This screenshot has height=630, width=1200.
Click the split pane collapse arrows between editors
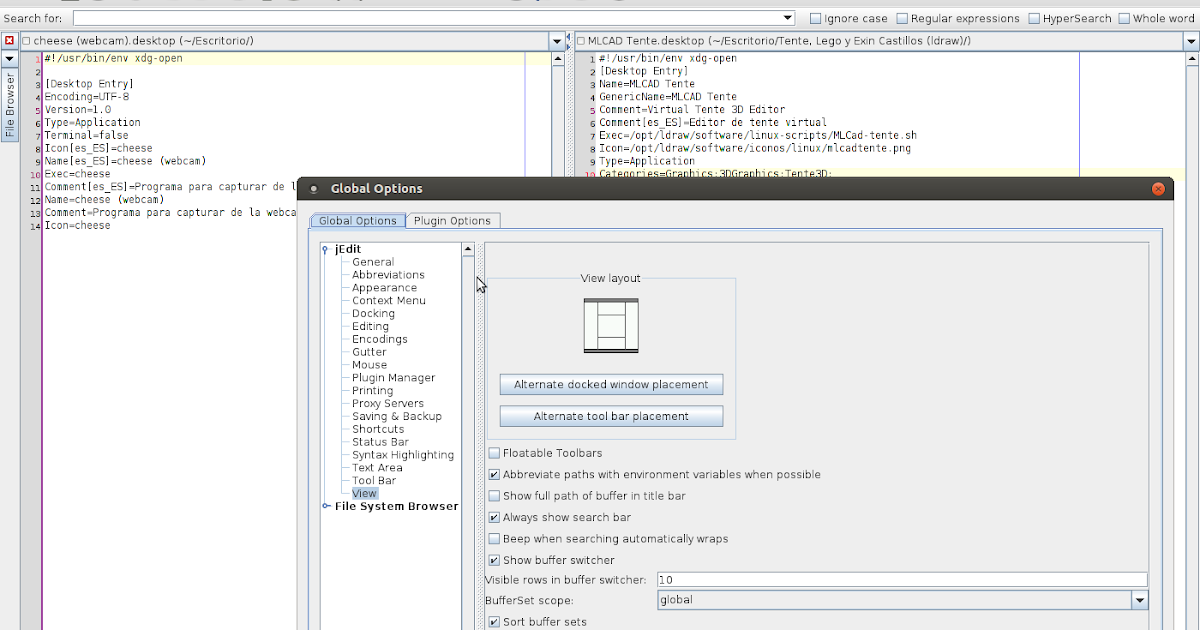click(570, 42)
